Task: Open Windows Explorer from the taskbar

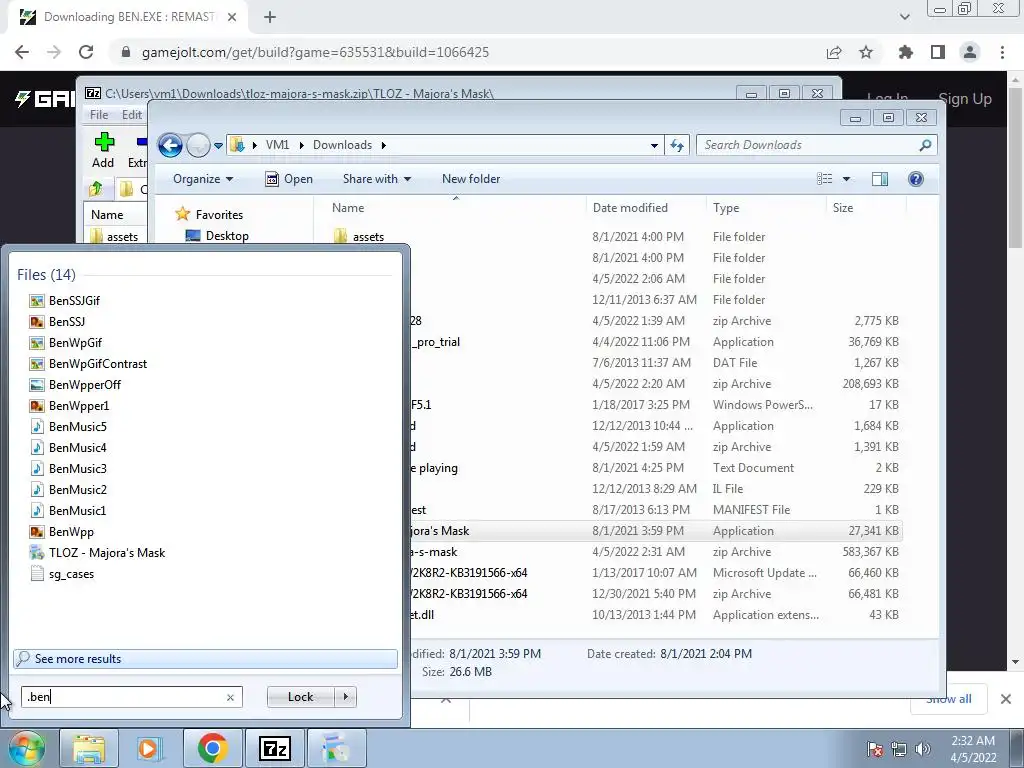Action: click(x=89, y=748)
